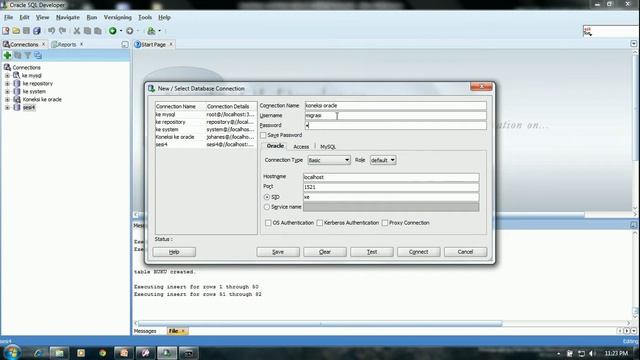Select sesi4 row in dialog connection list

click(x=206, y=144)
